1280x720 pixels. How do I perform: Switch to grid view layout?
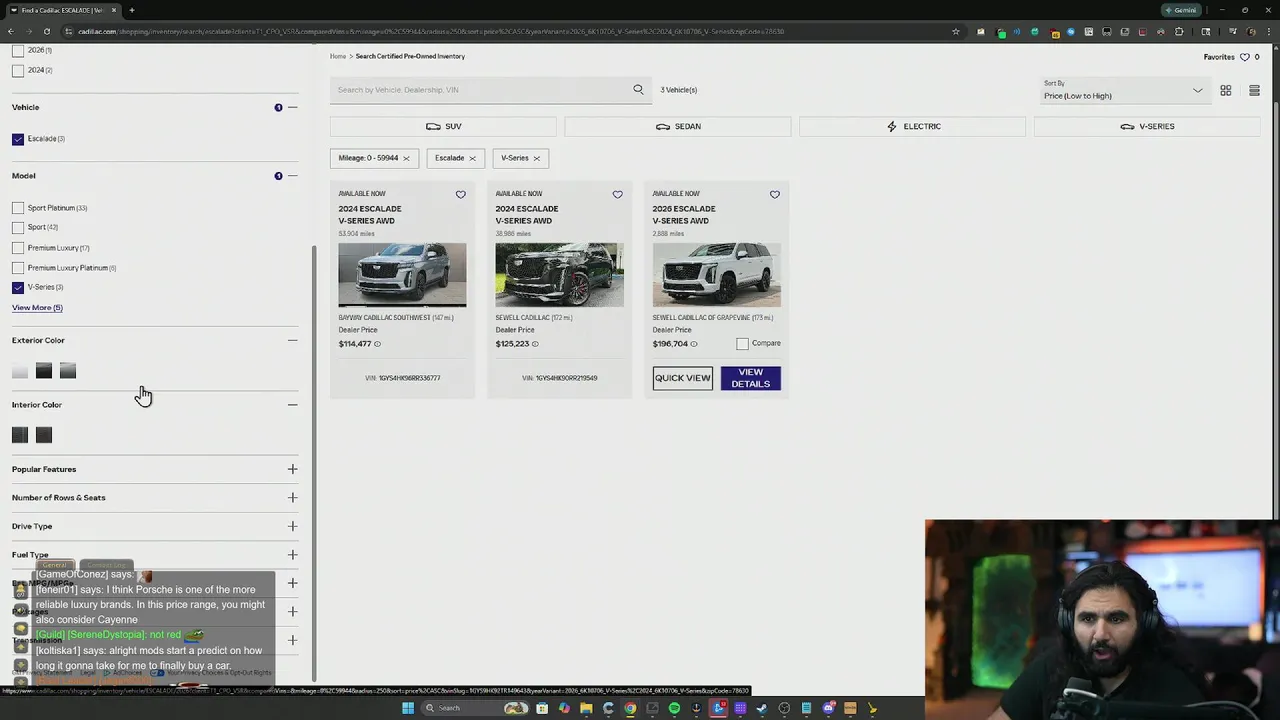tap(1226, 91)
